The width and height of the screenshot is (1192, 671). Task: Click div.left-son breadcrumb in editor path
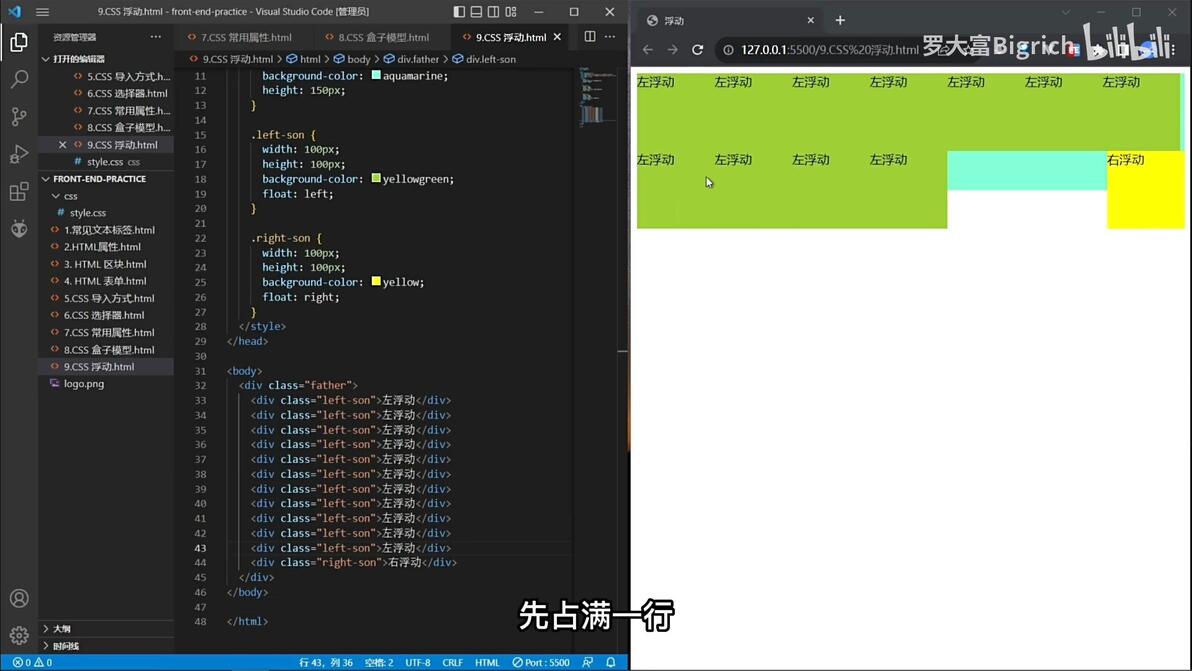pyautogui.click(x=483, y=59)
